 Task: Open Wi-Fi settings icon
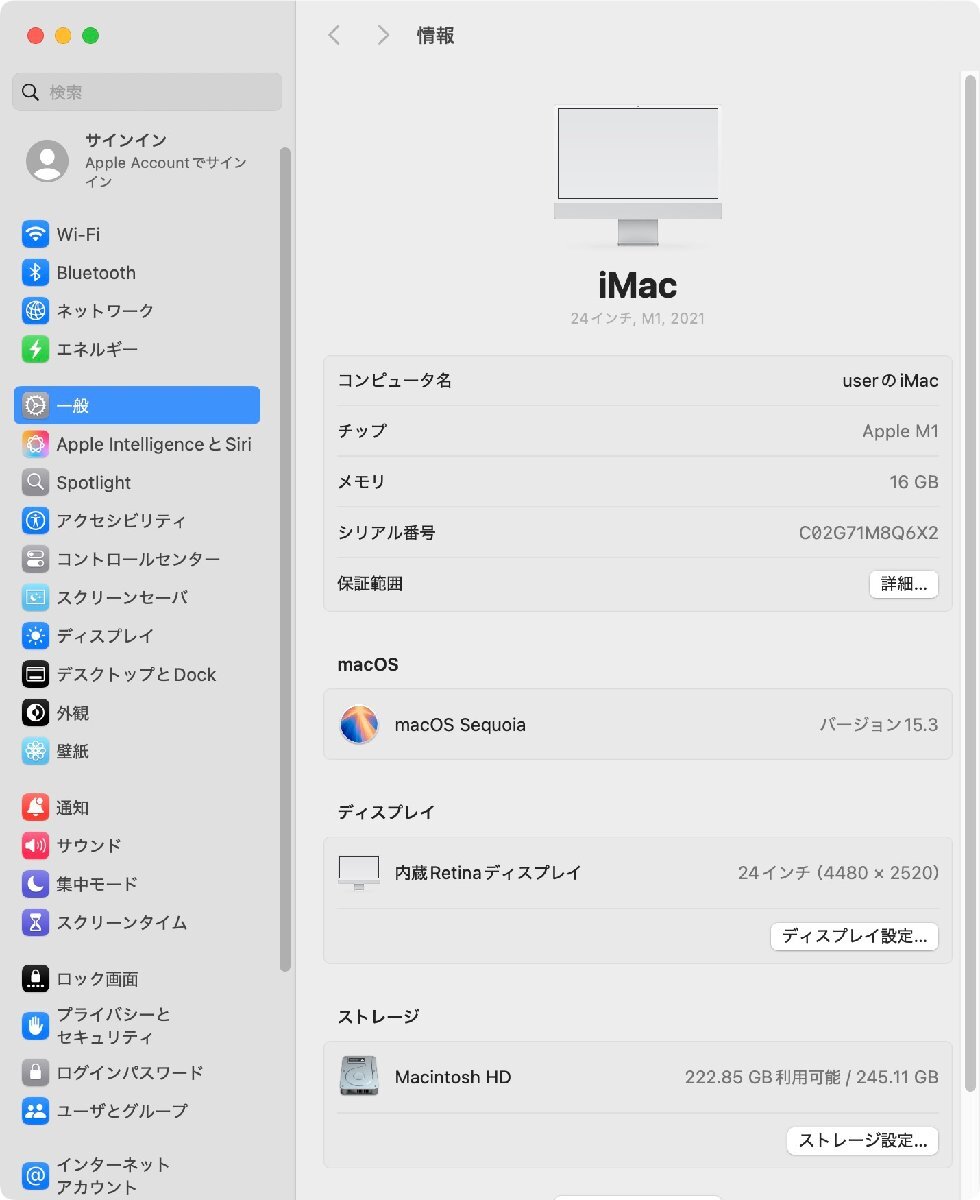tap(35, 234)
